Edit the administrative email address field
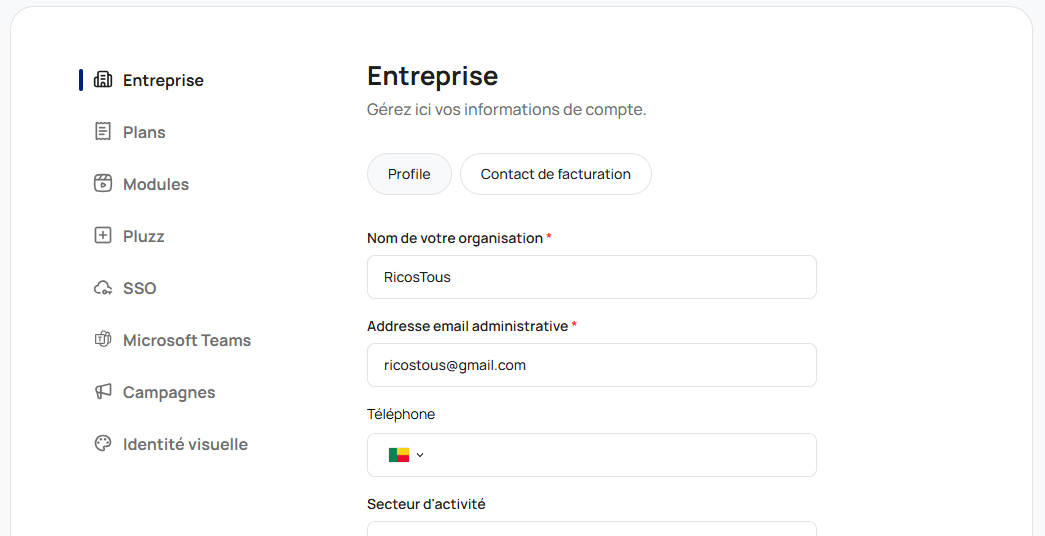The width and height of the screenshot is (1045, 536). [592, 365]
